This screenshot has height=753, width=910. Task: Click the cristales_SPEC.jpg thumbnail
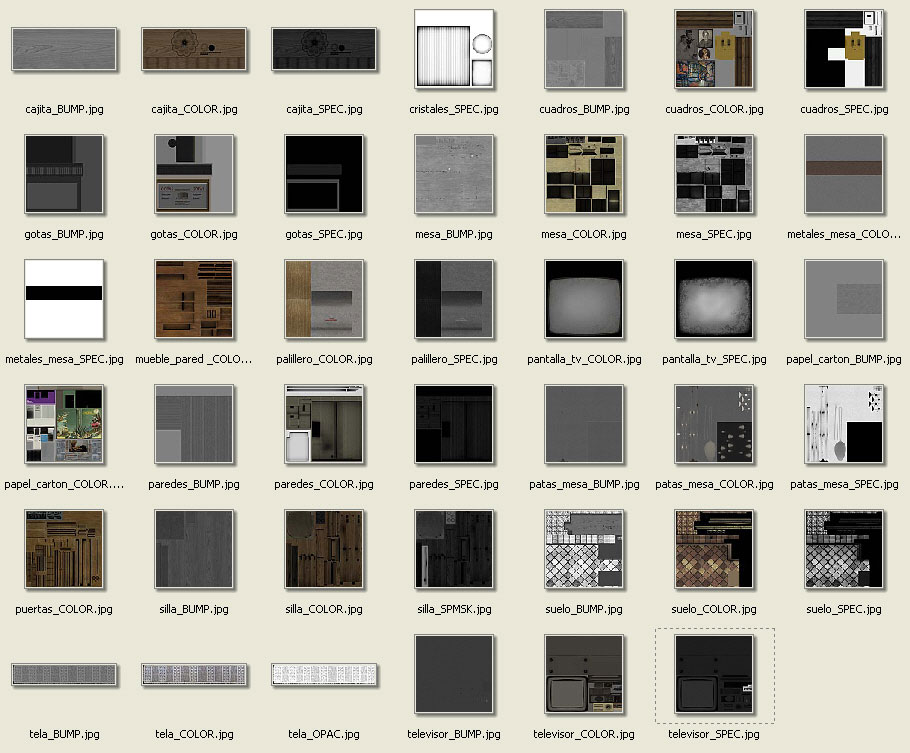point(454,49)
